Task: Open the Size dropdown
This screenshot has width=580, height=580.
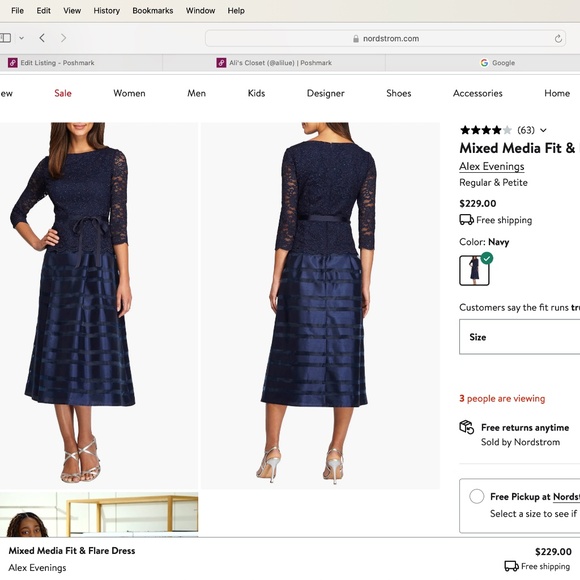Action: [x=519, y=337]
